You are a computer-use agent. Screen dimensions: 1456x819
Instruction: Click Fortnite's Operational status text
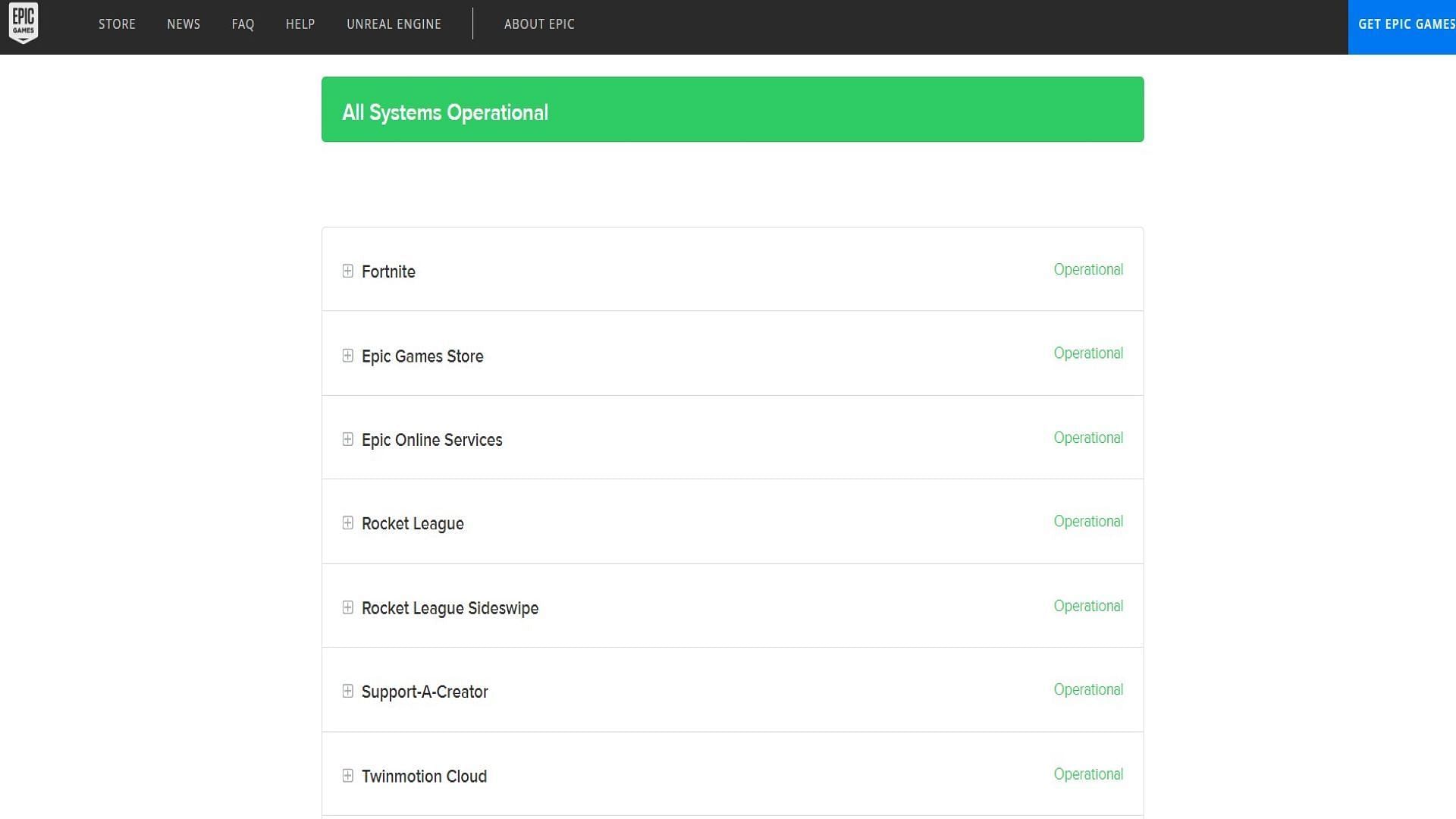point(1088,270)
